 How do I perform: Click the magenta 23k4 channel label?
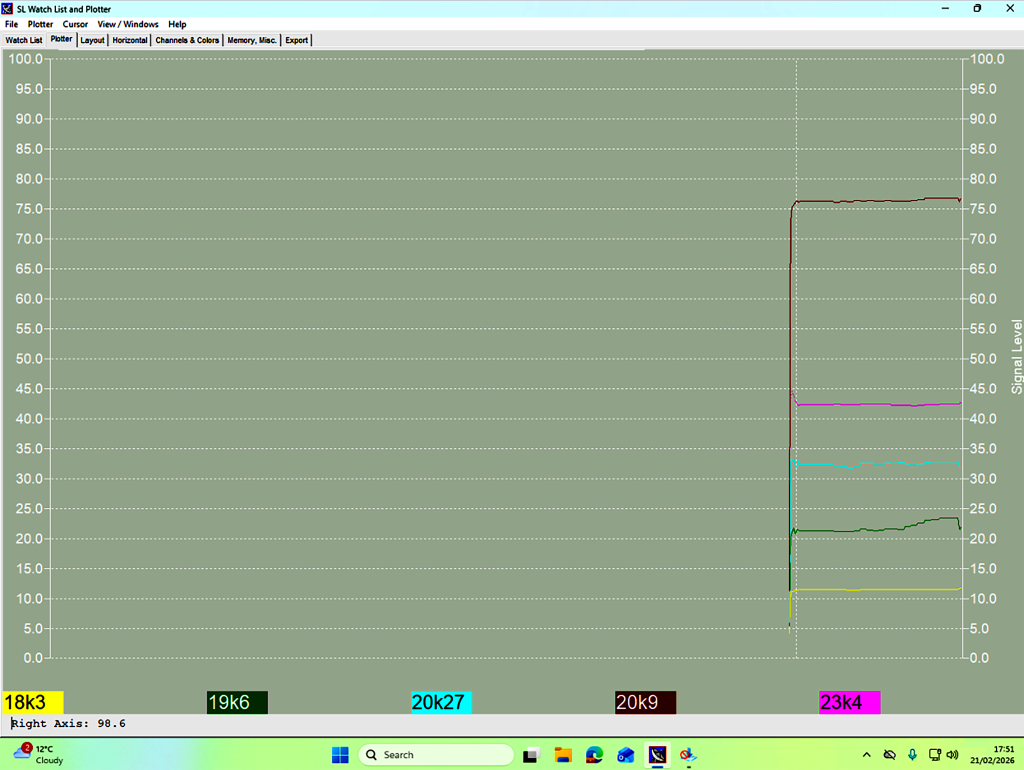coord(849,703)
